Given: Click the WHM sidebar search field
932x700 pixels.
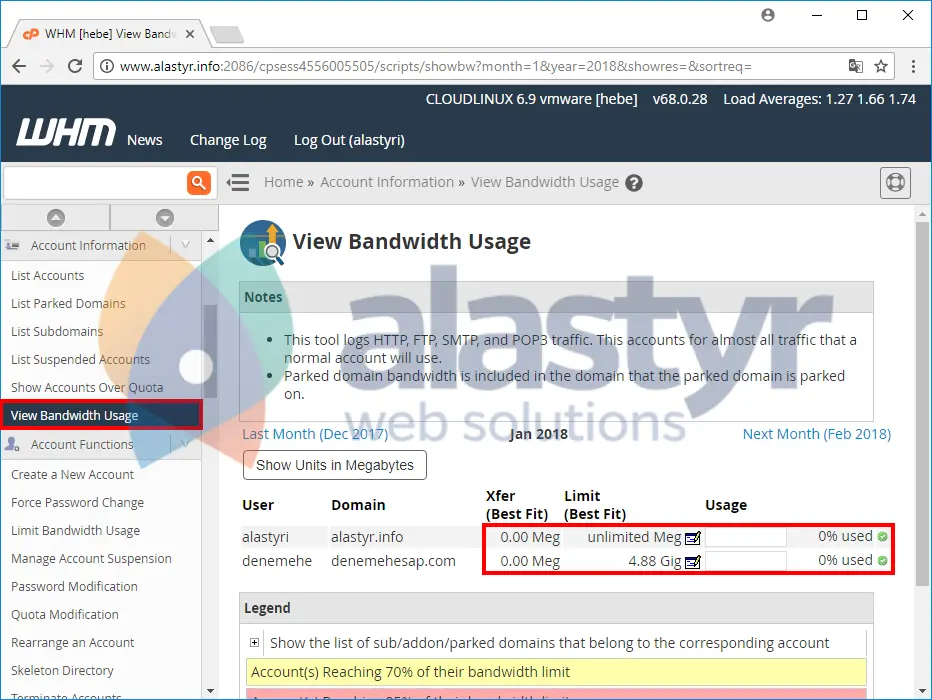Looking at the screenshot, I should pos(95,182).
